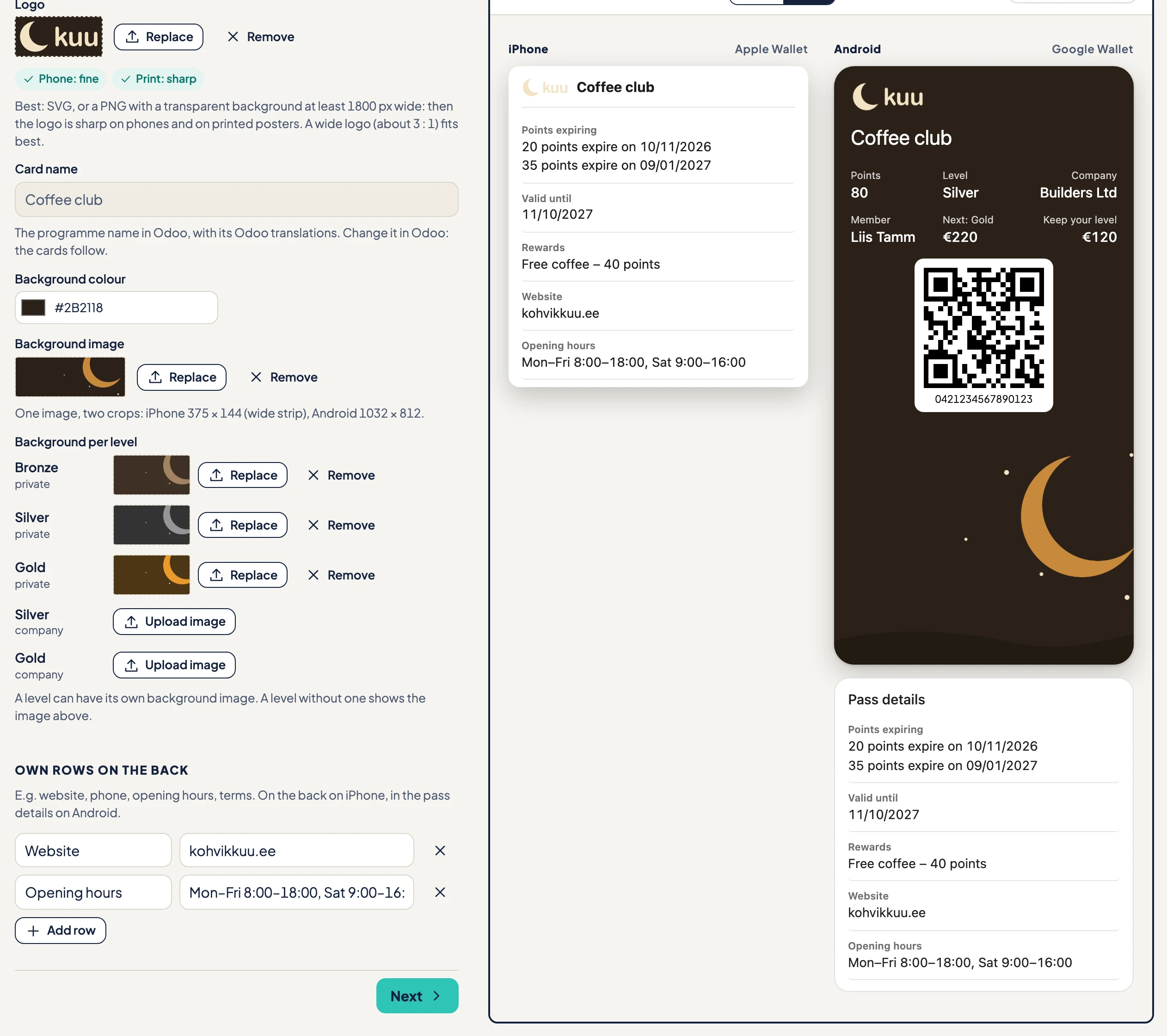Edit the Website row label field
The height and width of the screenshot is (1036, 1167).
[93, 851]
